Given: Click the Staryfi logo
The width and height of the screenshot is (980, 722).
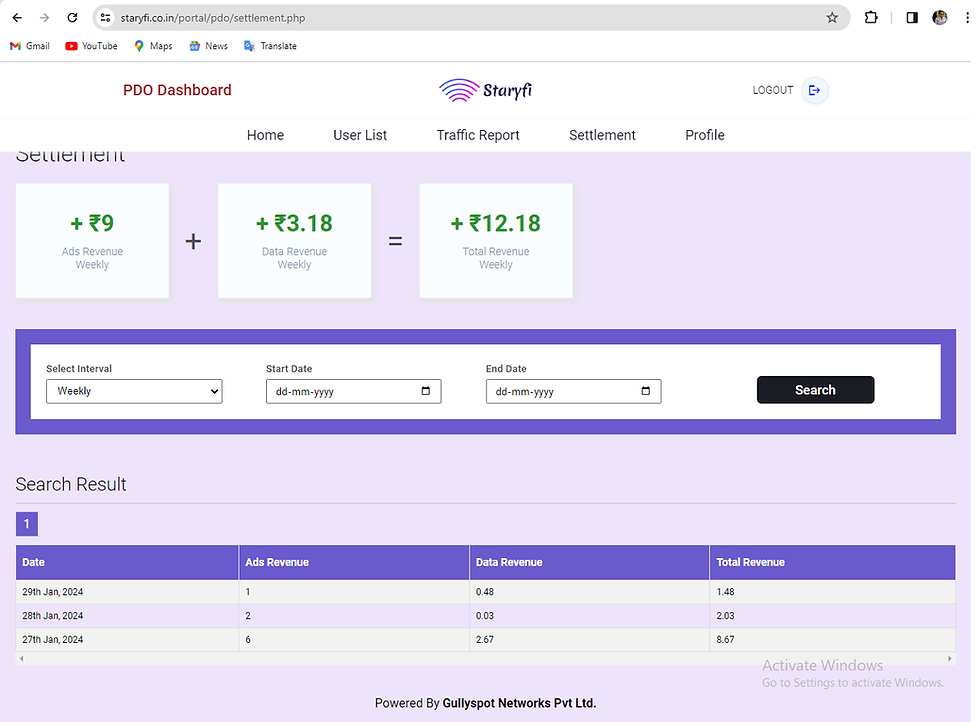Looking at the screenshot, I should click(x=485, y=90).
